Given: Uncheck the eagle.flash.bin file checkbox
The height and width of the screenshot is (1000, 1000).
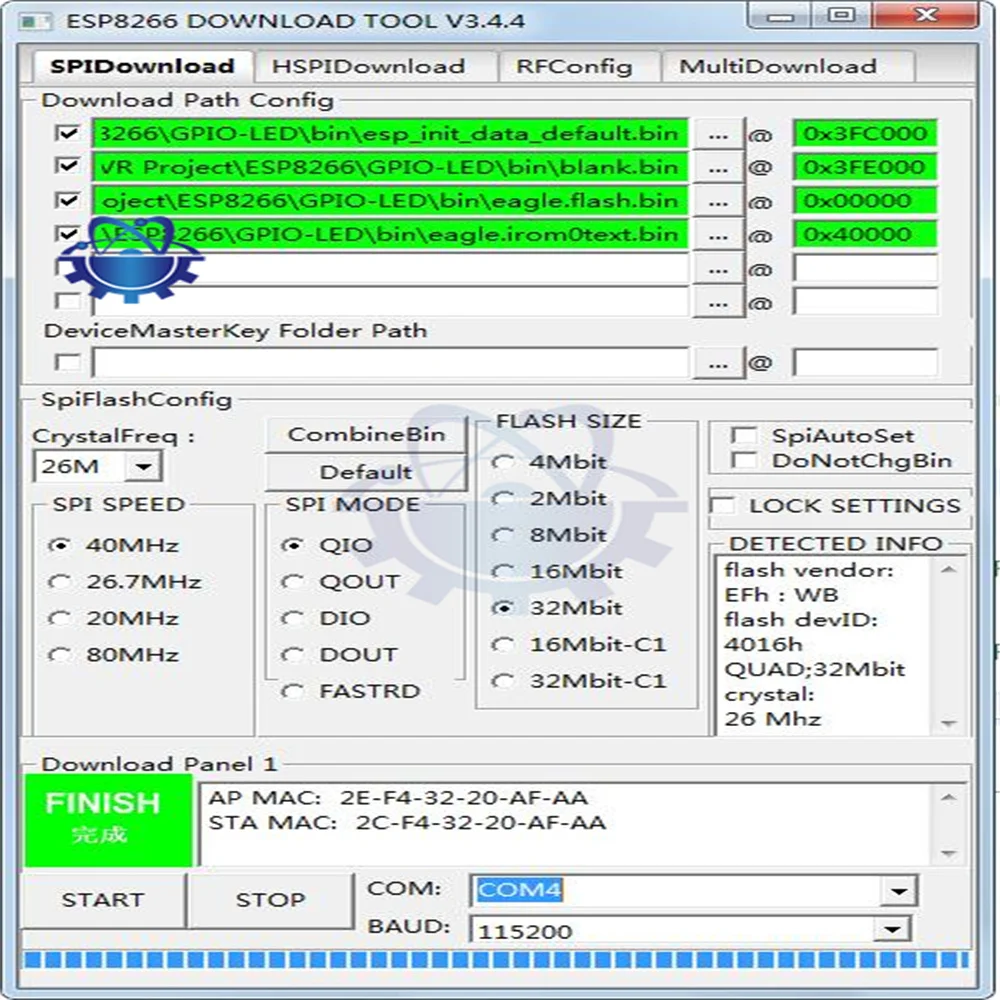Looking at the screenshot, I should (x=68, y=200).
